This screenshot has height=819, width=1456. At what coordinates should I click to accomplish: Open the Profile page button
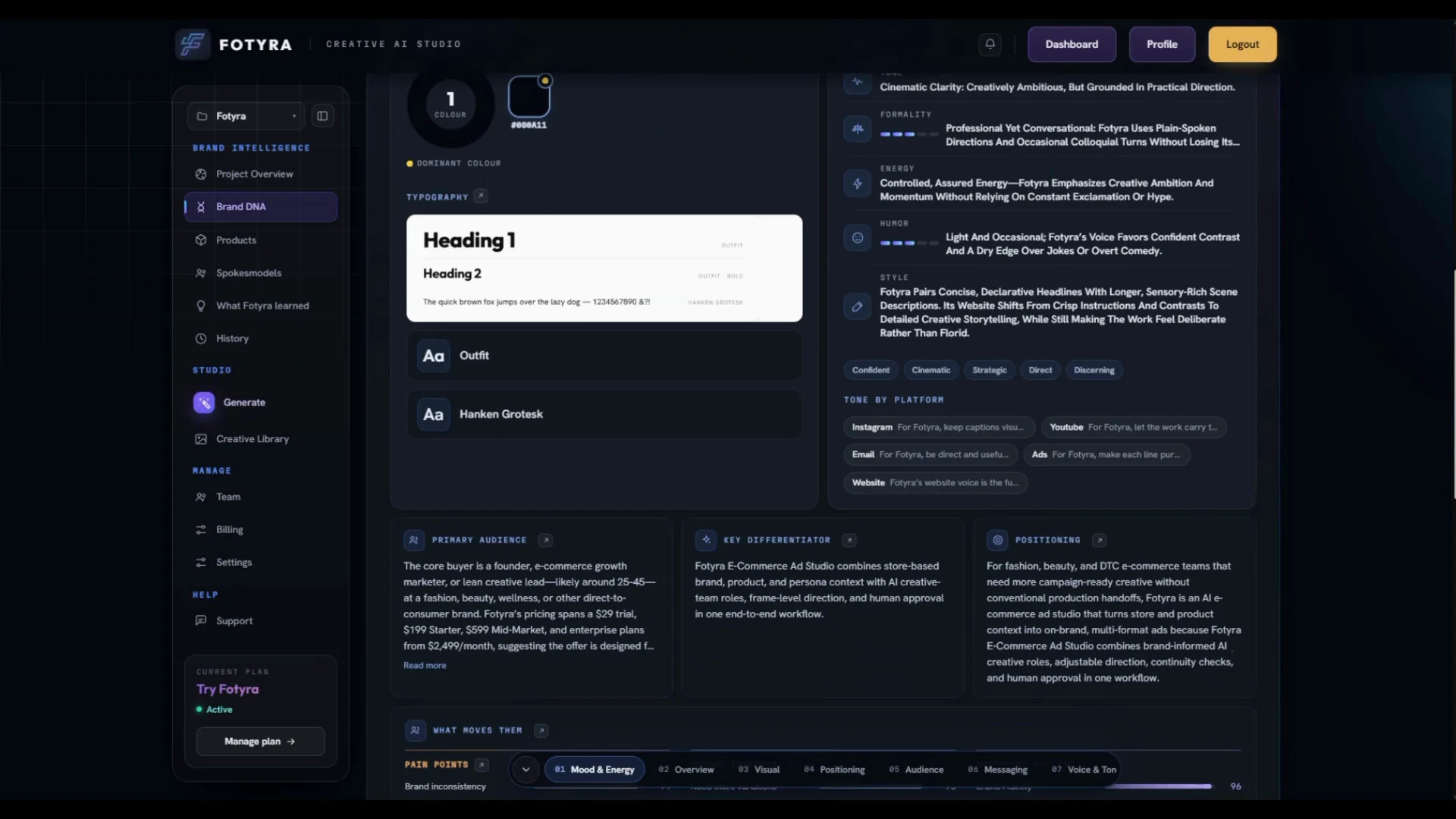click(1162, 44)
